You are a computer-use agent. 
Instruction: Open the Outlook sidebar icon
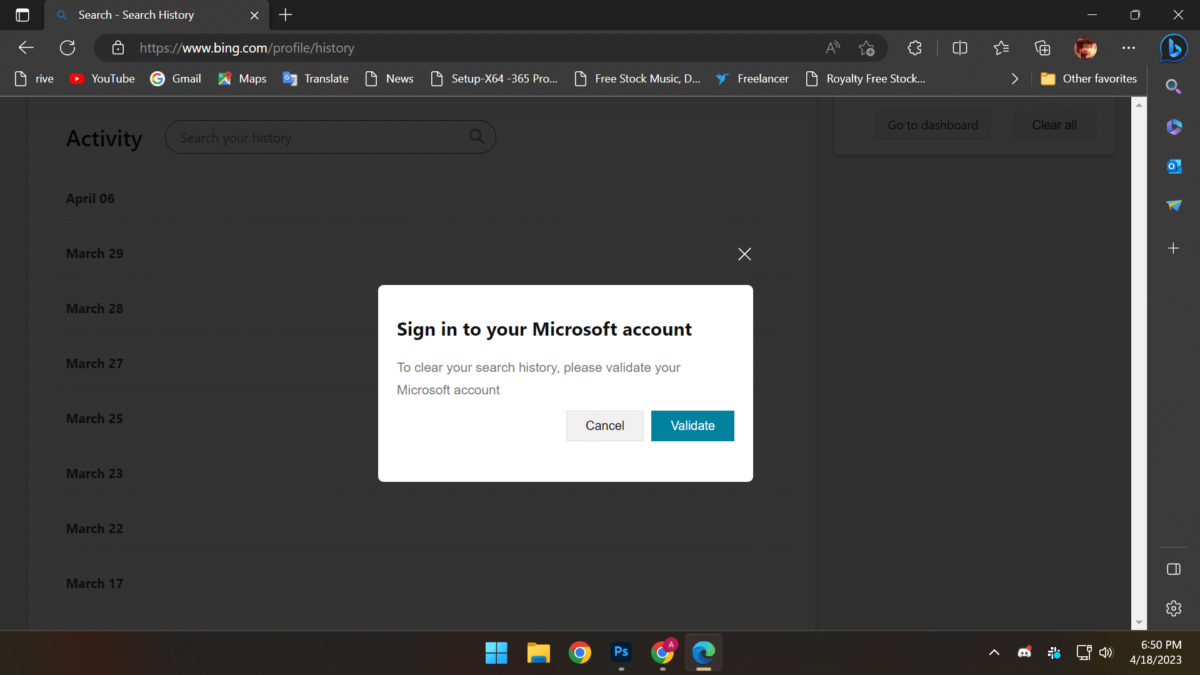[x=1174, y=166]
